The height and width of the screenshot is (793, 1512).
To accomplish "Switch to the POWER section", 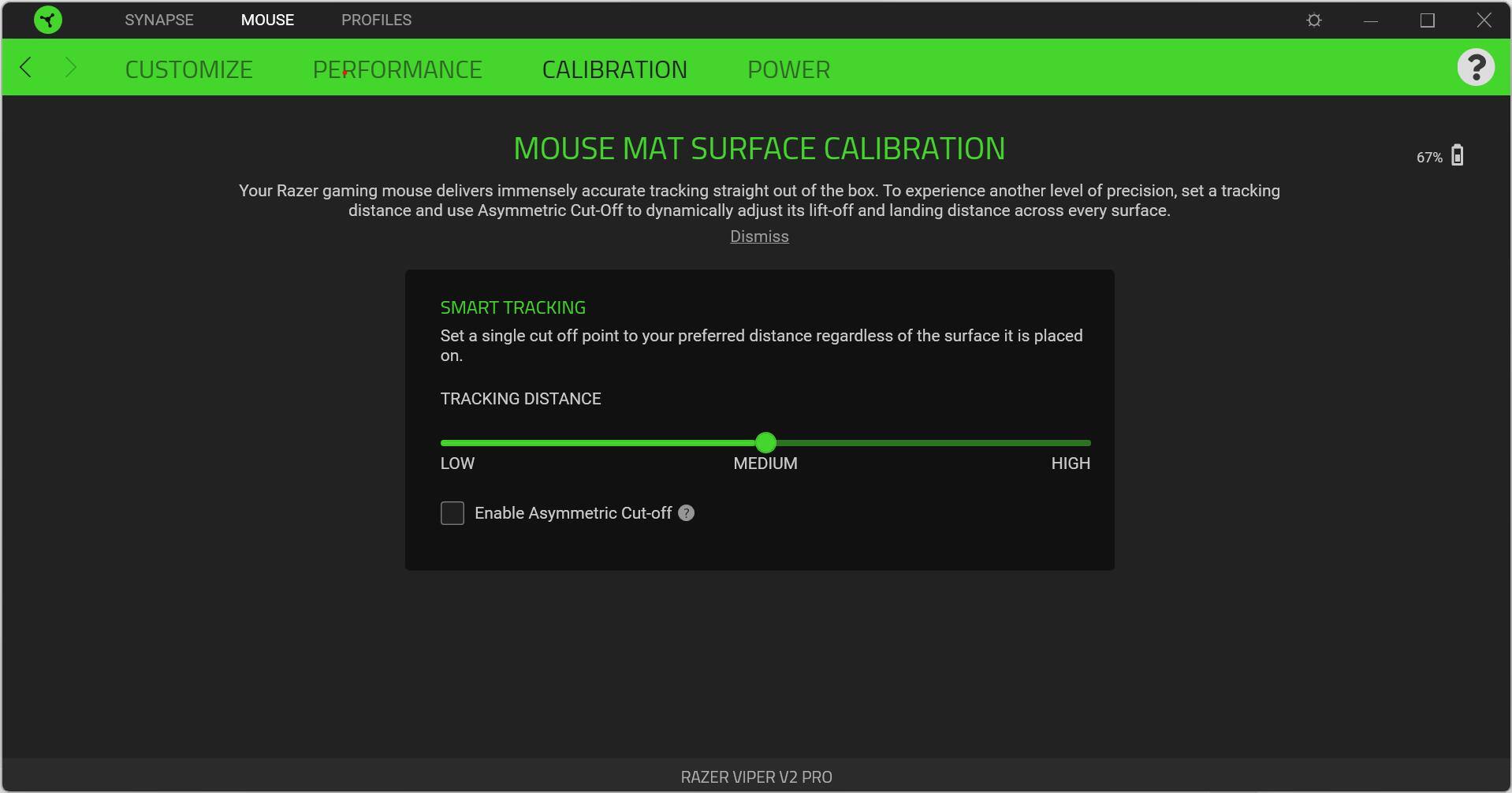I will coord(788,69).
